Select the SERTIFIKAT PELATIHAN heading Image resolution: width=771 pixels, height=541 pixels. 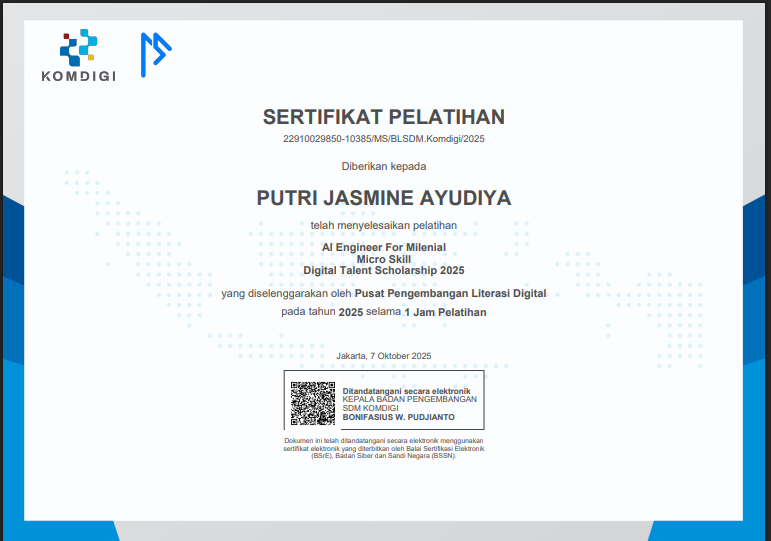coord(384,117)
